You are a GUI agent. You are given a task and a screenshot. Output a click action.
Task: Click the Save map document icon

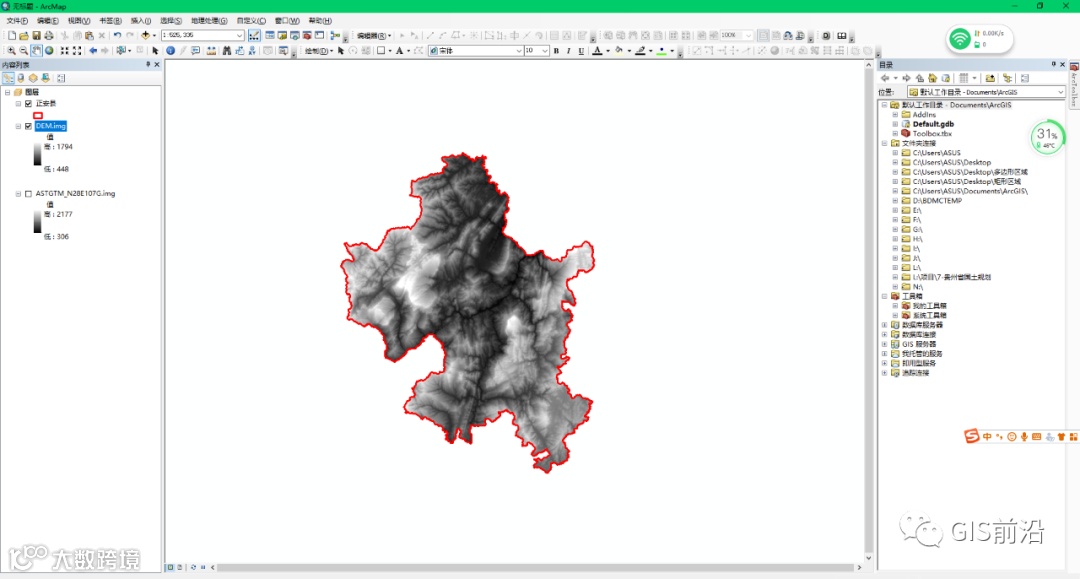(36, 35)
